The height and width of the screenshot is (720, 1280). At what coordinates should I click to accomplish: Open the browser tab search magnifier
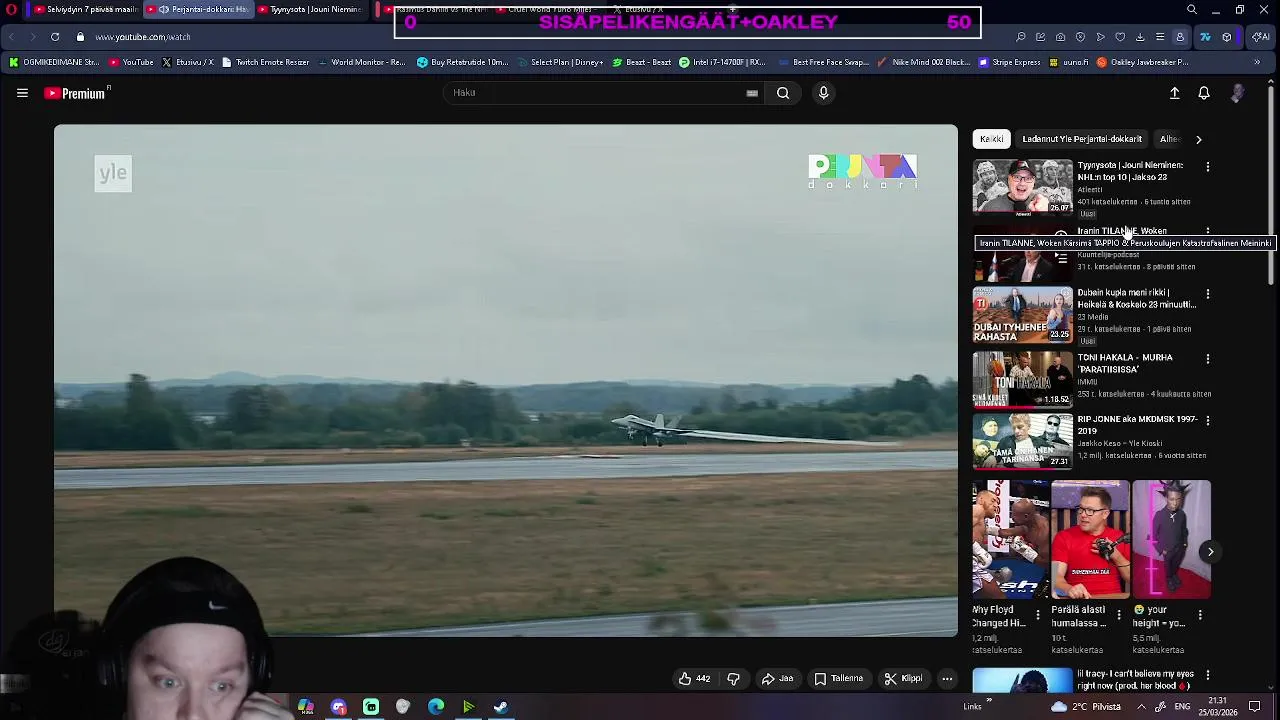[x=1192, y=10]
